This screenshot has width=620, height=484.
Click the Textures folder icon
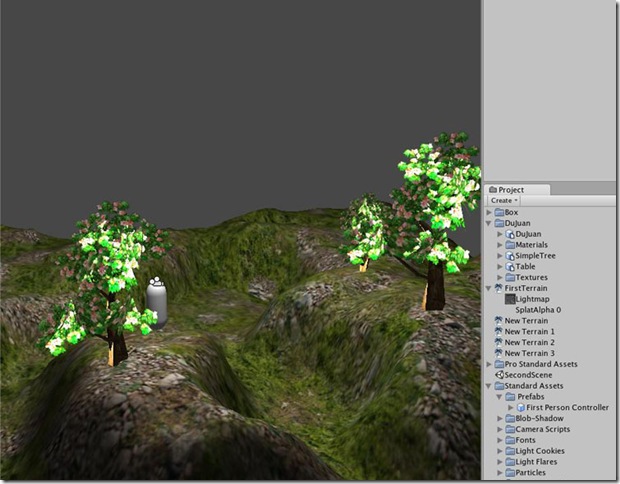click(510, 277)
